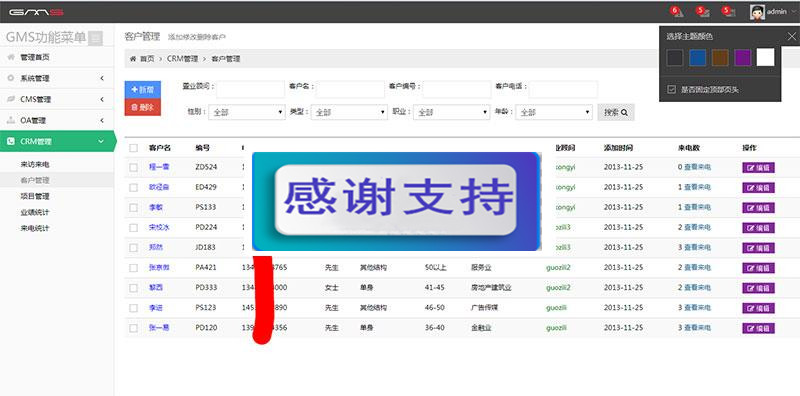The height and width of the screenshot is (396, 800).
Task: Choose the brown theme color swatch
Action: click(x=720, y=58)
